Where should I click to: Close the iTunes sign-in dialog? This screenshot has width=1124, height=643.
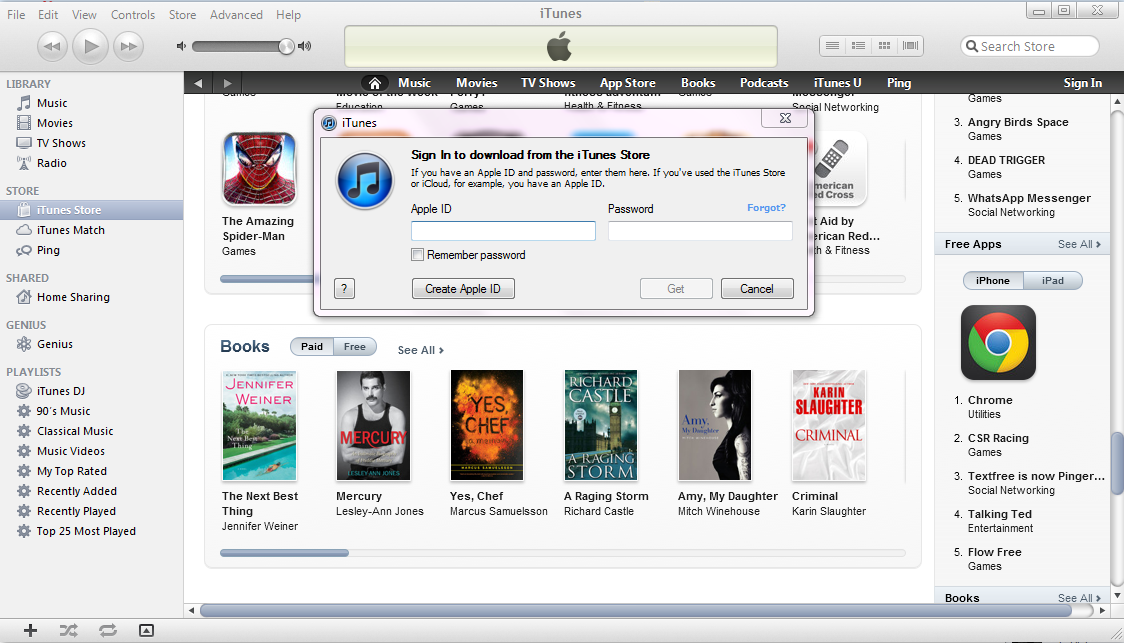pos(785,118)
